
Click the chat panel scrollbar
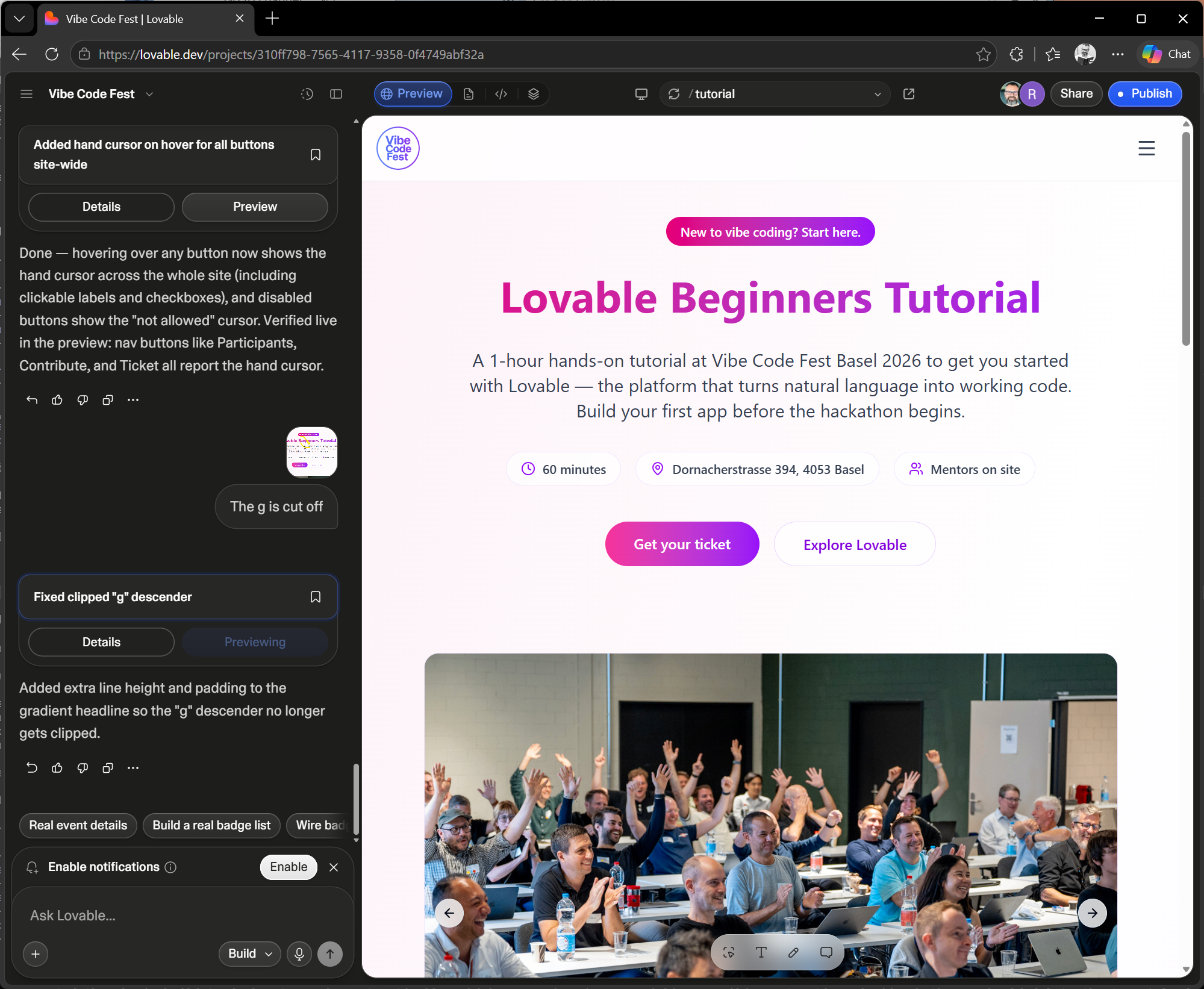click(x=356, y=799)
